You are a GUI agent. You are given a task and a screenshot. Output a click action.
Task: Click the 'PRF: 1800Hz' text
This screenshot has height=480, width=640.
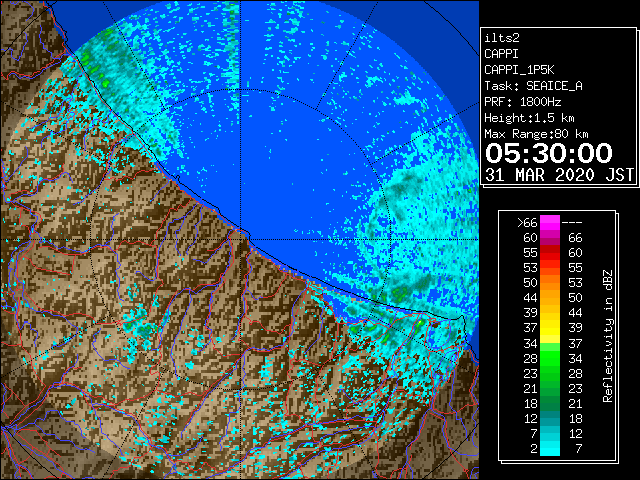click(x=522, y=102)
